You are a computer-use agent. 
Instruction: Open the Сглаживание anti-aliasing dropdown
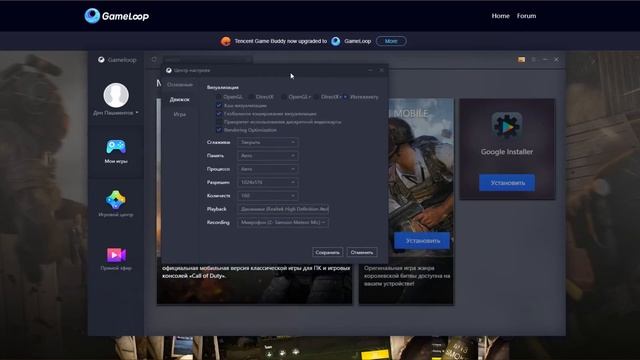click(268, 142)
